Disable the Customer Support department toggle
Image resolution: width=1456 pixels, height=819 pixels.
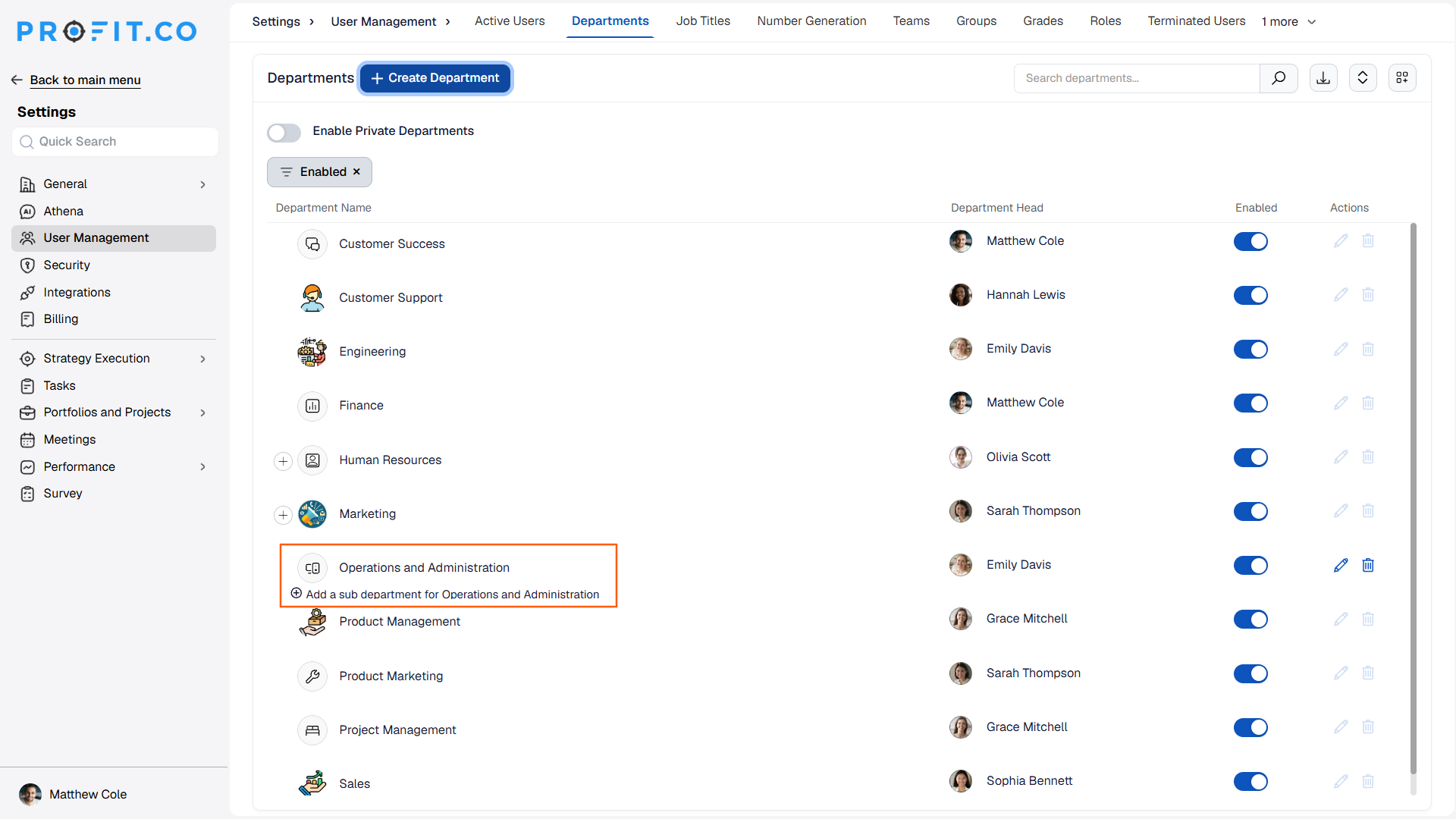pyautogui.click(x=1250, y=296)
